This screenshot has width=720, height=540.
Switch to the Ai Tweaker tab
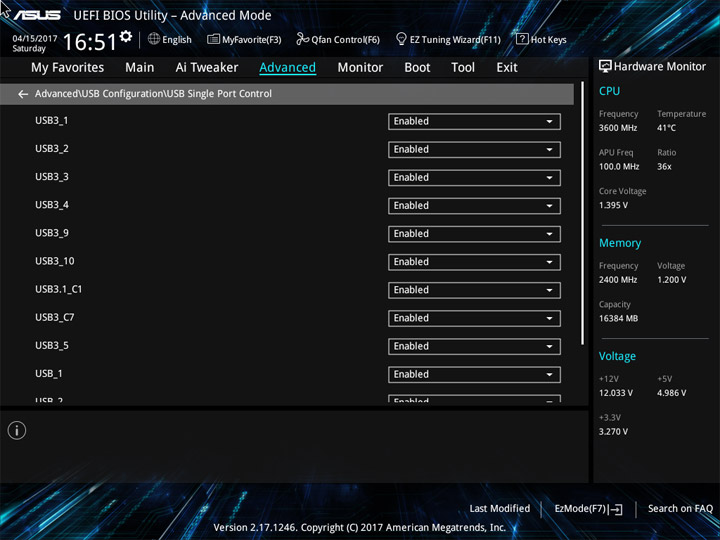207,68
